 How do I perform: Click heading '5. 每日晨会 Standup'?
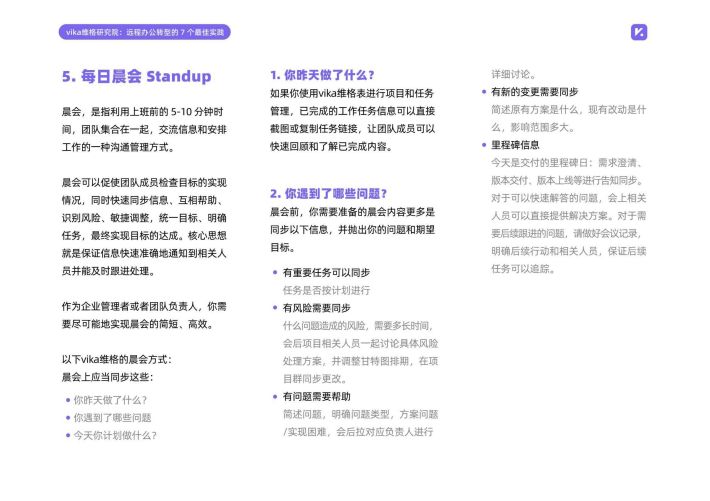click(136, 76)
